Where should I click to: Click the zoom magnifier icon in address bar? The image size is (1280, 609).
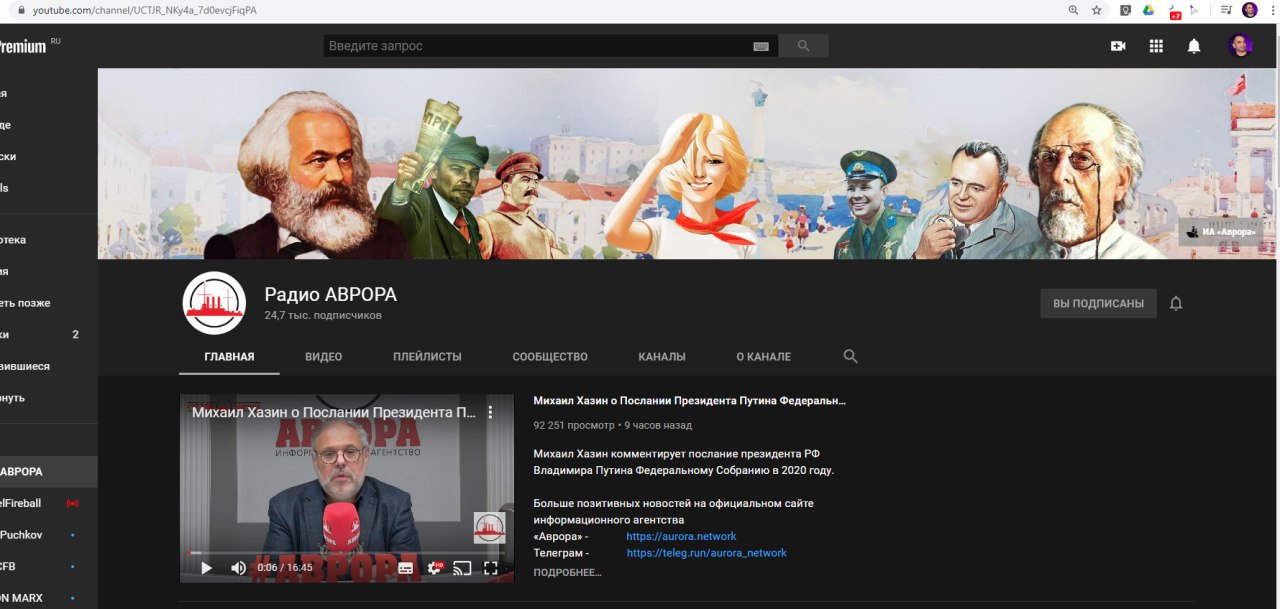point(1074,10)
